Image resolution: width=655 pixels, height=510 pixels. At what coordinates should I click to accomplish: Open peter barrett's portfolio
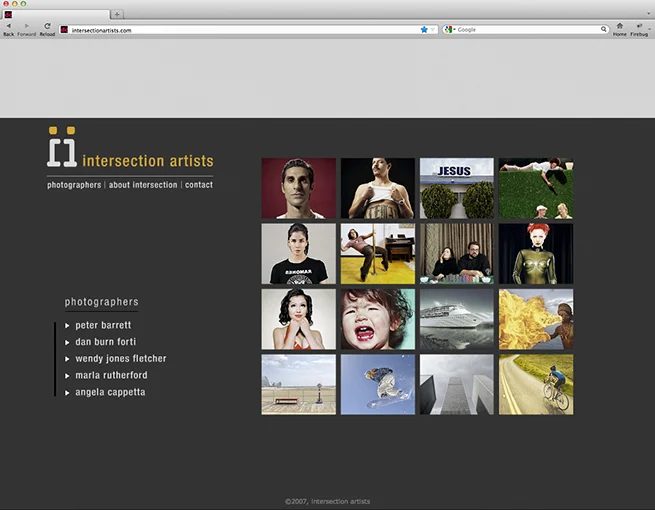pyautogui.click(x=103, y=325)
